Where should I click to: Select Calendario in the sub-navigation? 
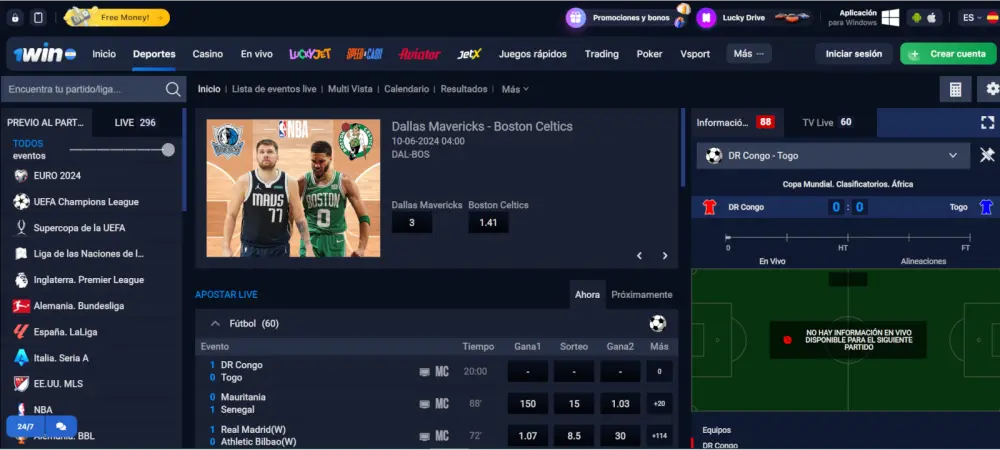(x=406, y=89)
